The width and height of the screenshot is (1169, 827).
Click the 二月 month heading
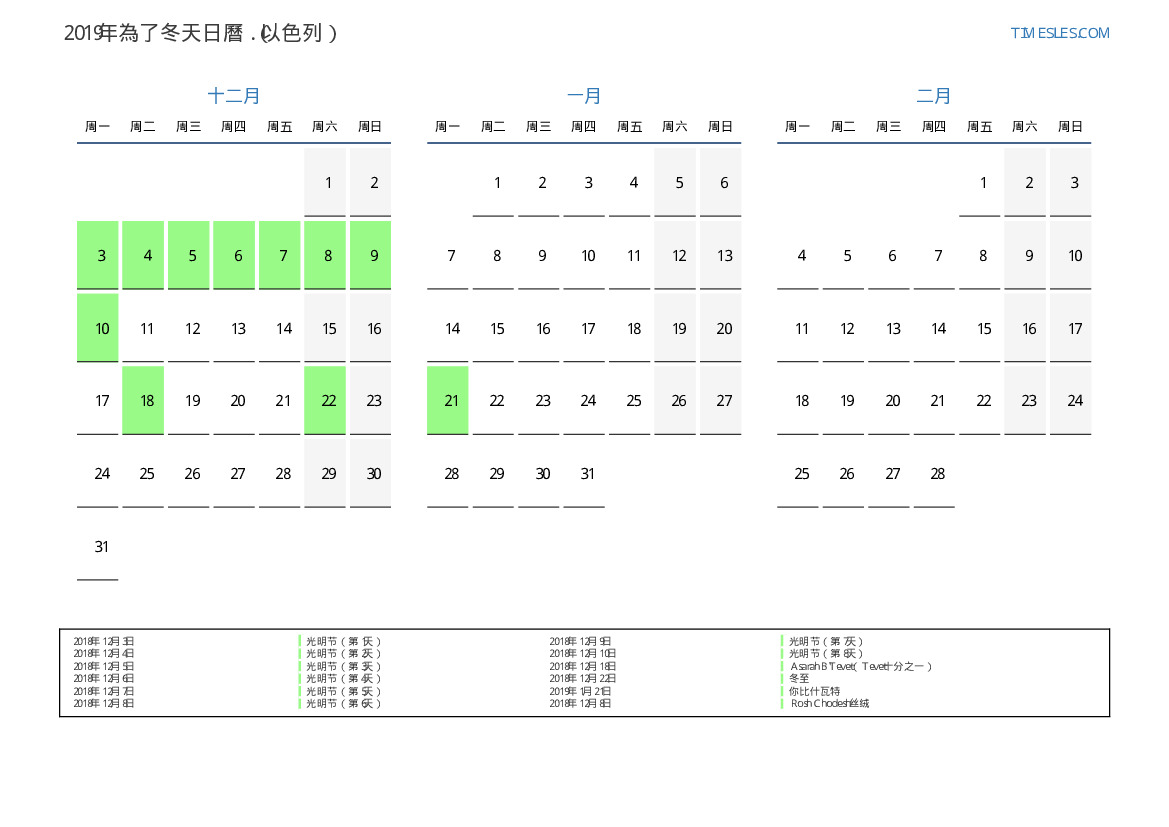point(933,96)
